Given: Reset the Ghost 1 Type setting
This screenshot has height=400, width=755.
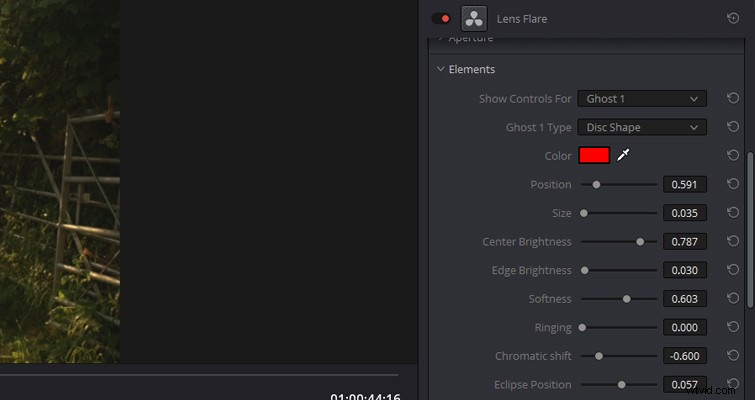Looking at the screenshot, I should pyautogui.click(x=733, y=127).
